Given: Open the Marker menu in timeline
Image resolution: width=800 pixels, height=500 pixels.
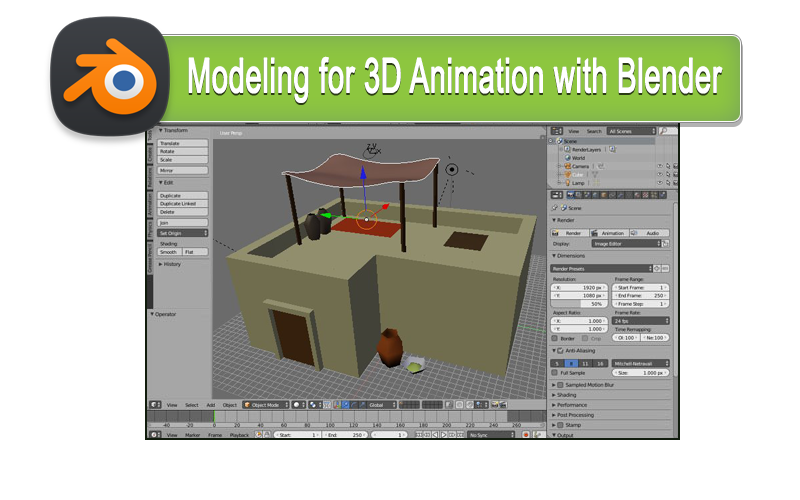Looking at the screenshot, I should point(192,435).
